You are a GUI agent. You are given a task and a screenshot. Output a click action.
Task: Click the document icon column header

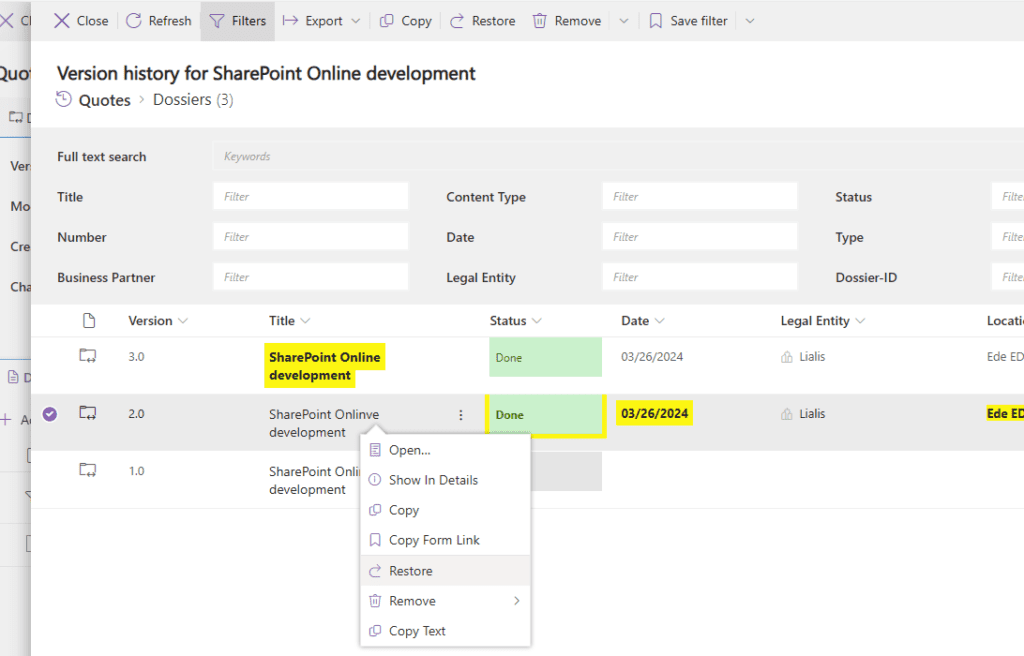[x=88, y=320]
